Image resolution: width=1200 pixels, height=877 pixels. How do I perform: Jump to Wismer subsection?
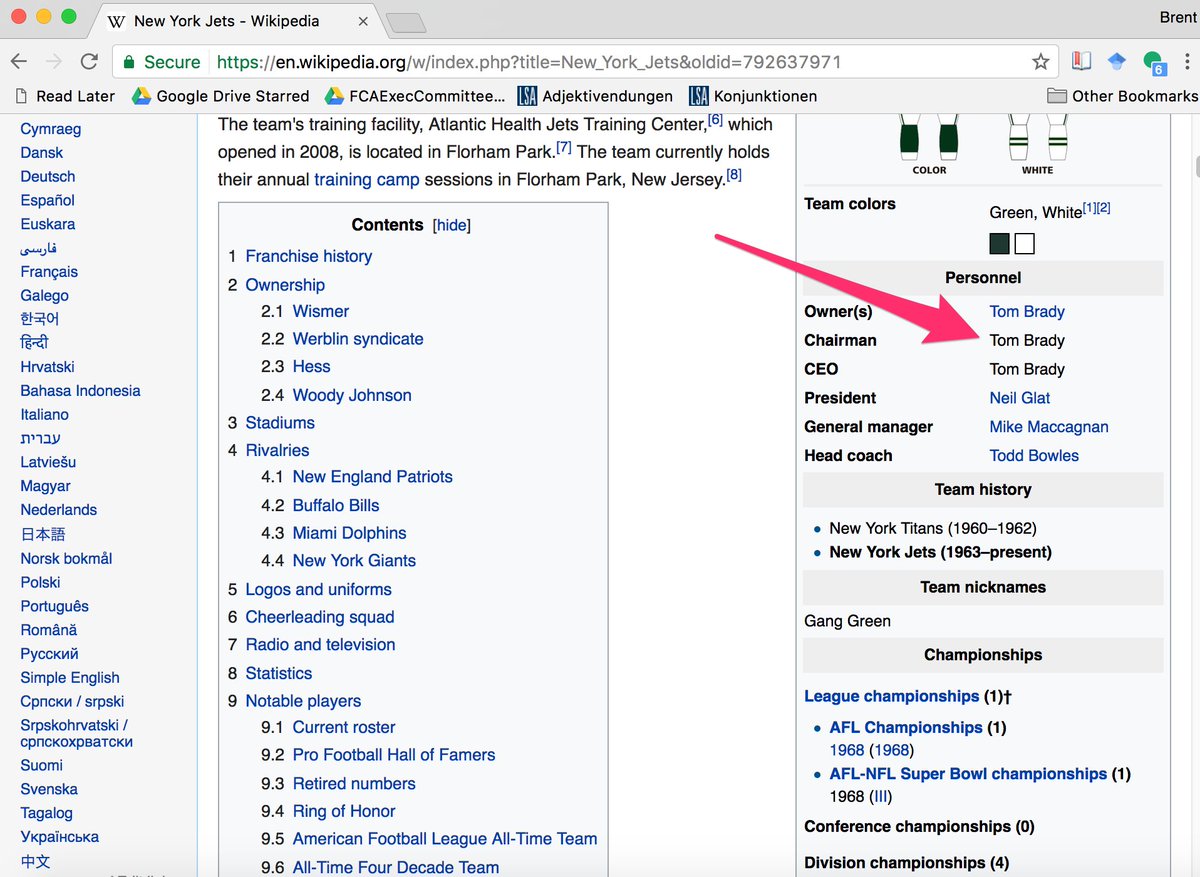click(x=320, y=311)
